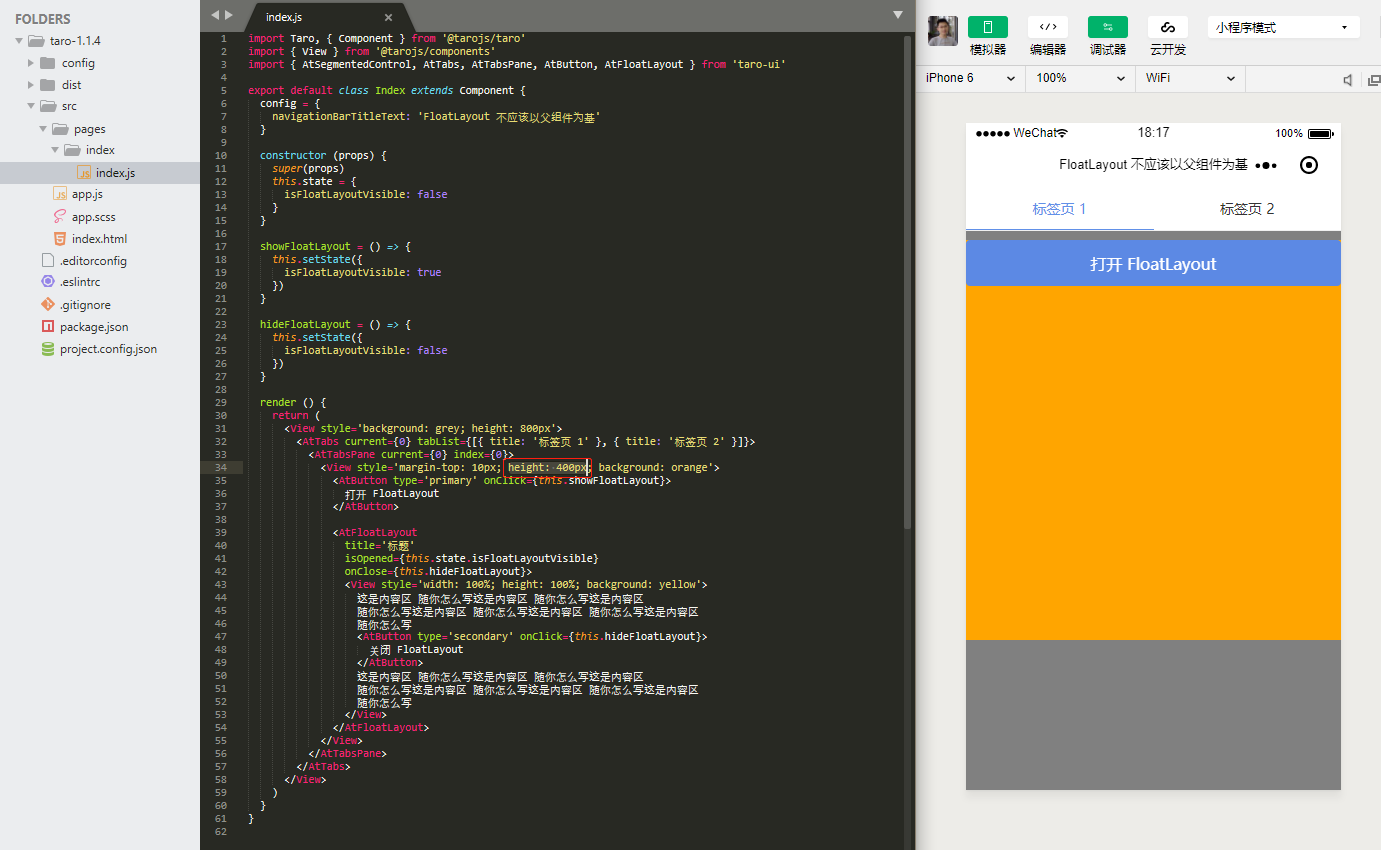Open the mini-program capsule menu dots
The image size is (1381, 850).
click(x=1266, y=165)
